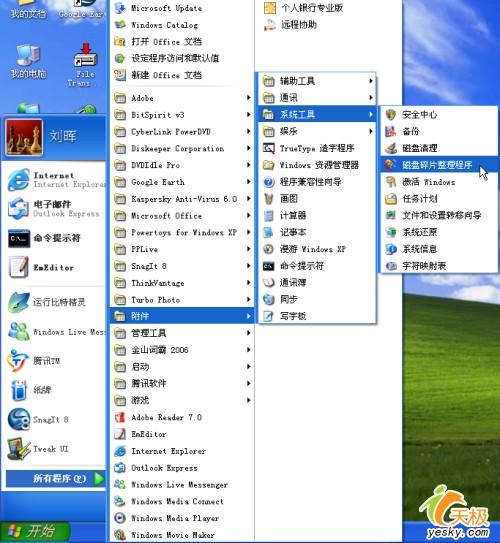Screen dimensions: 500x543
Task: Click the Synchronize (同步) icon
Action: (269, 299)
